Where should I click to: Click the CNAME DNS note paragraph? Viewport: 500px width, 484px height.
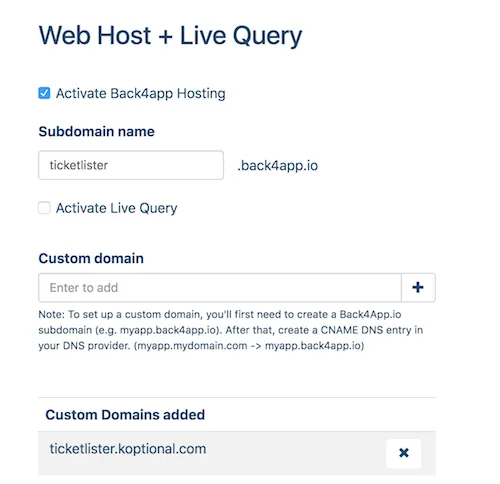[231, 330]
